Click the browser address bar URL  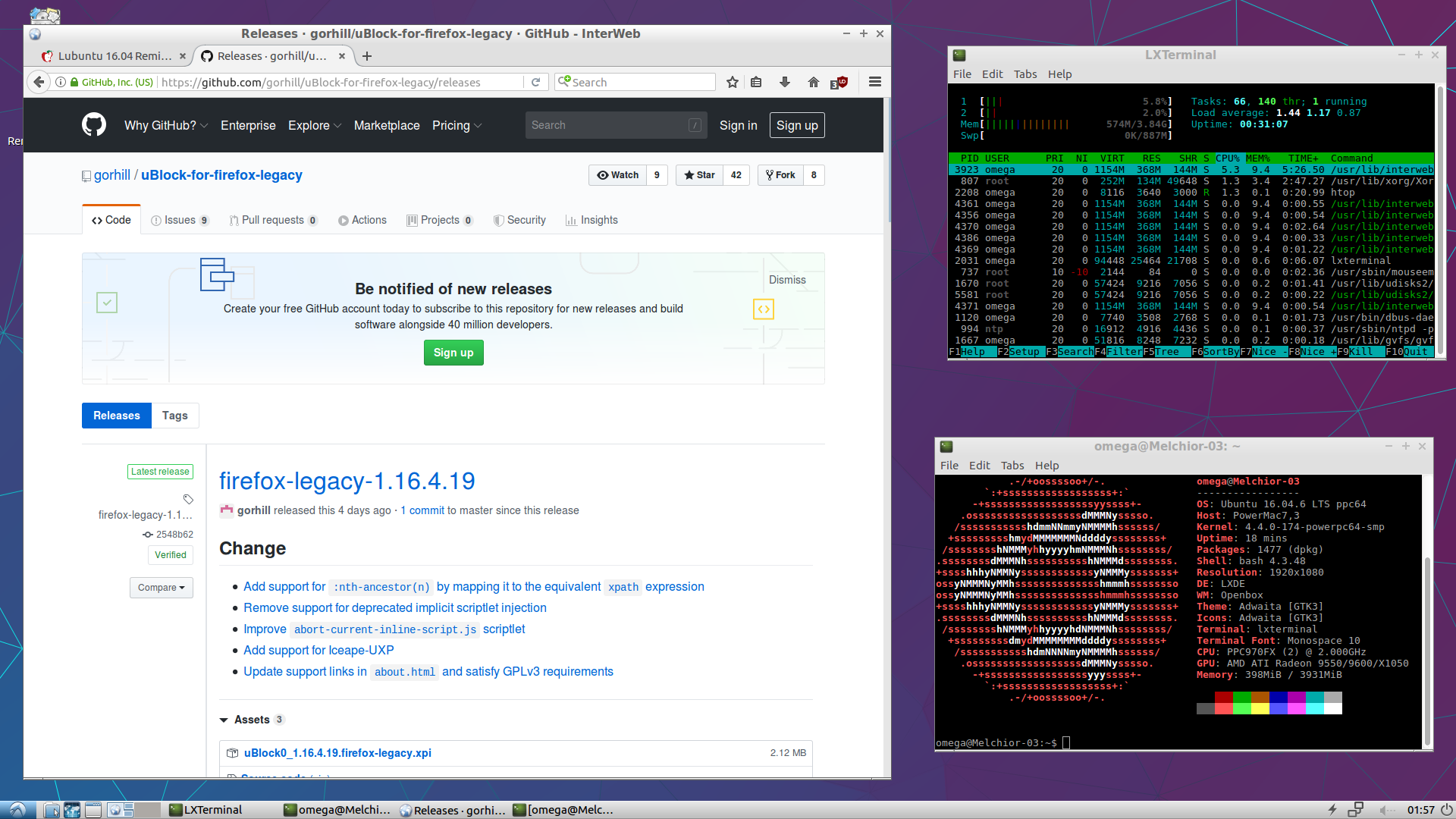point(321,82)
